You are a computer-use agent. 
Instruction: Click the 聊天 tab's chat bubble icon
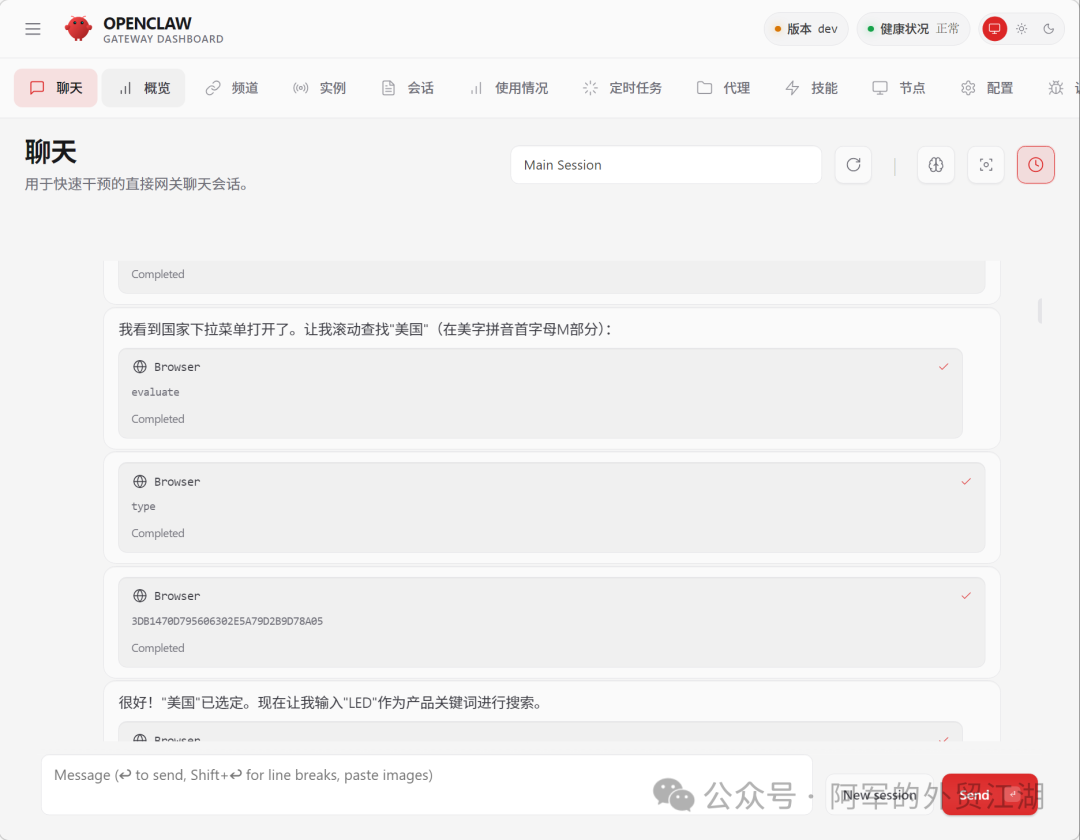[39, 87]
